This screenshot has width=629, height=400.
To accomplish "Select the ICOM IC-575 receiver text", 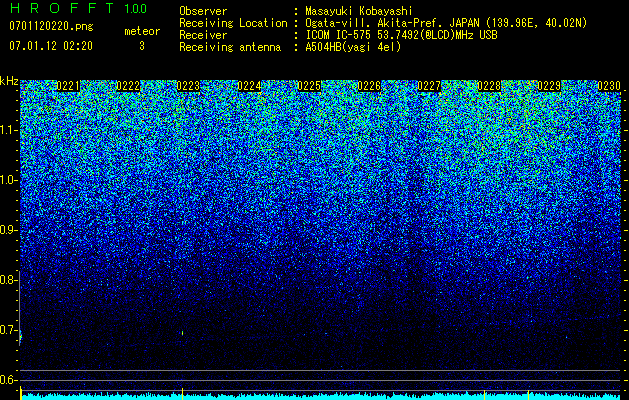I will click(401, 35).
